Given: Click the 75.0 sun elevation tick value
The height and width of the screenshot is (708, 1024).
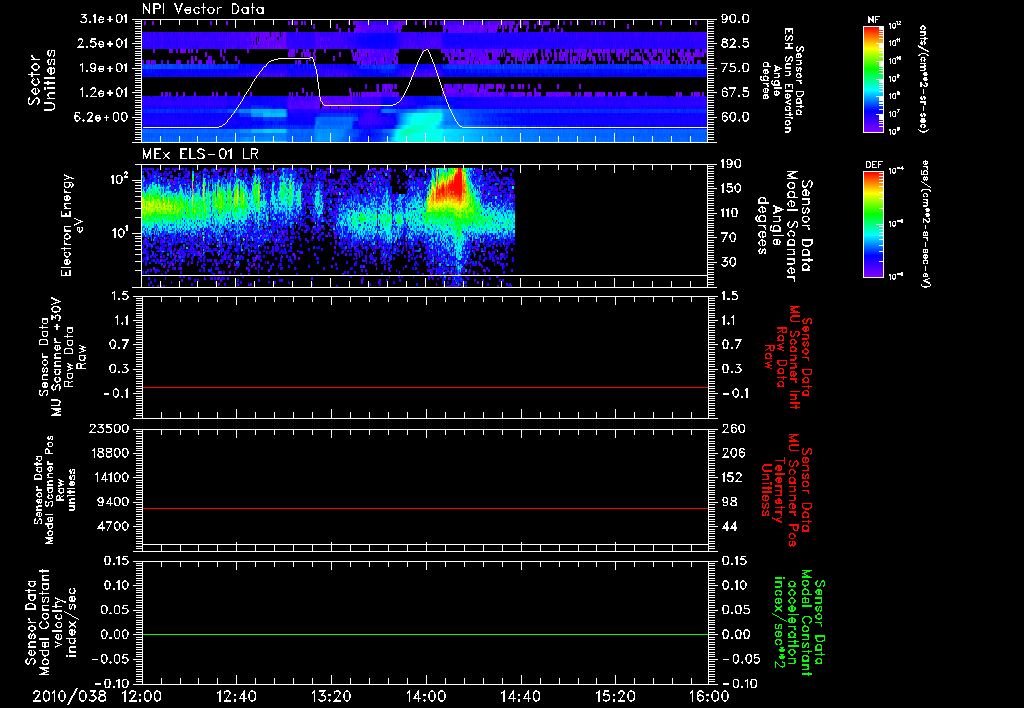Looking at the screenshot, I should click(x=735, y=68).
